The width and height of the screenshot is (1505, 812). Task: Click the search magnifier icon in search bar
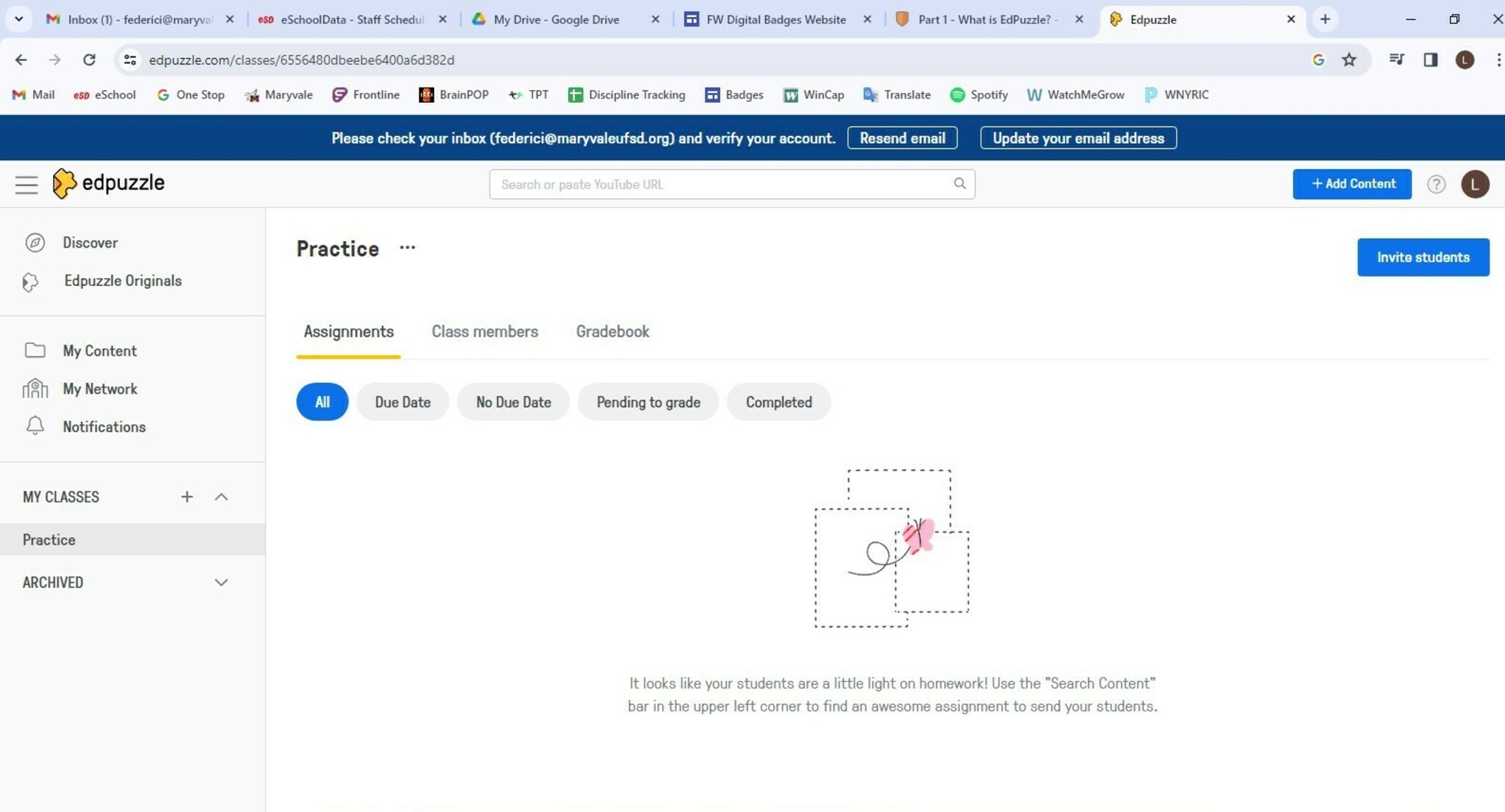click(x=959, y=184)
